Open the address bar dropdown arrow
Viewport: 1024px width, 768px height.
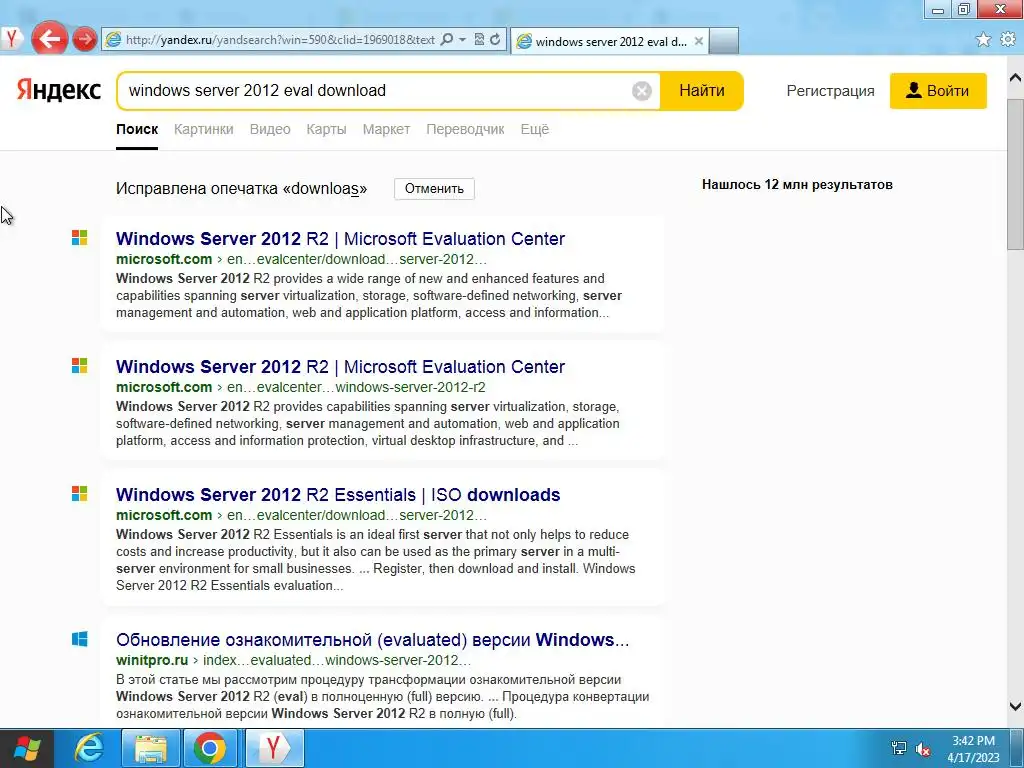(x=462, y=40)
